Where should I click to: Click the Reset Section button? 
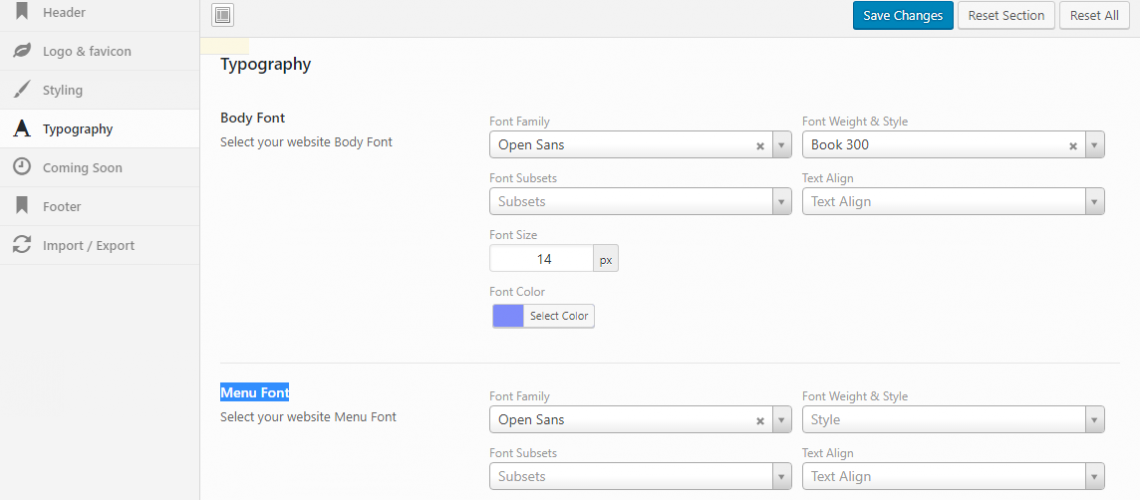click(1006, 15)
